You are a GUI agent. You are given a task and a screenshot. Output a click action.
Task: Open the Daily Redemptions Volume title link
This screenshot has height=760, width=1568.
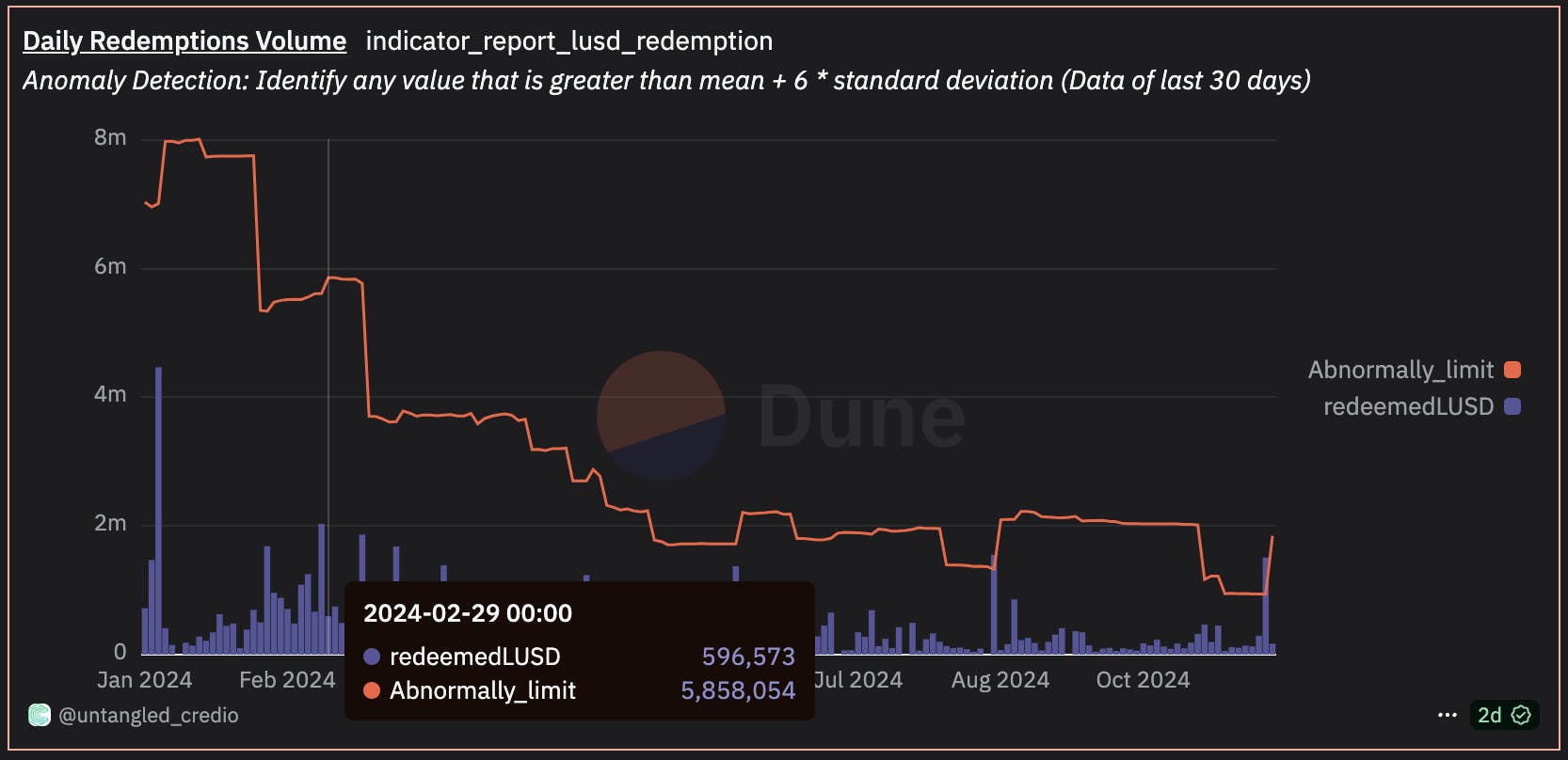point(184,41)
